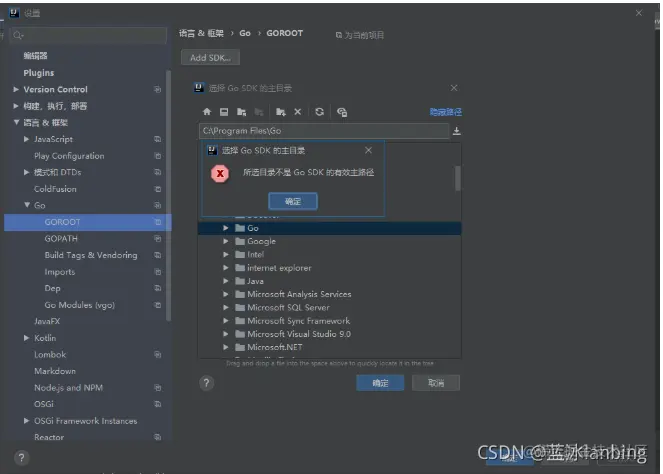Click the Add SDK... button
Screen dimensions: 663x474
tap(211, 58)
